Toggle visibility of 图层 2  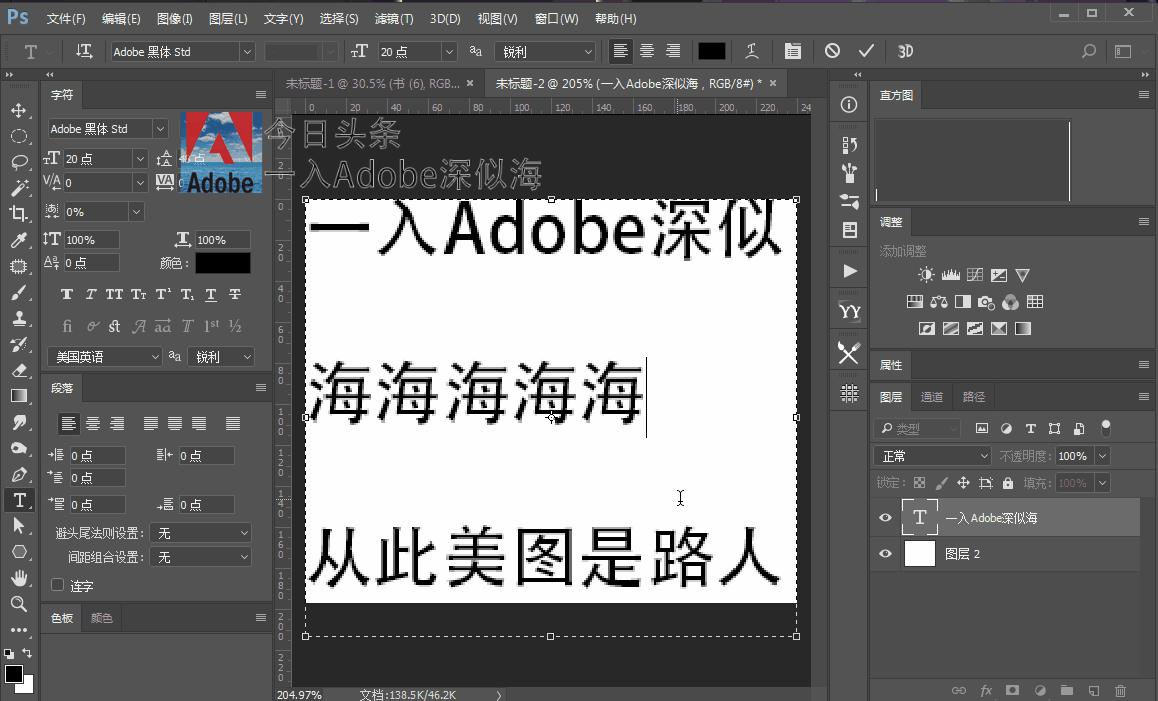pos(883,553)
